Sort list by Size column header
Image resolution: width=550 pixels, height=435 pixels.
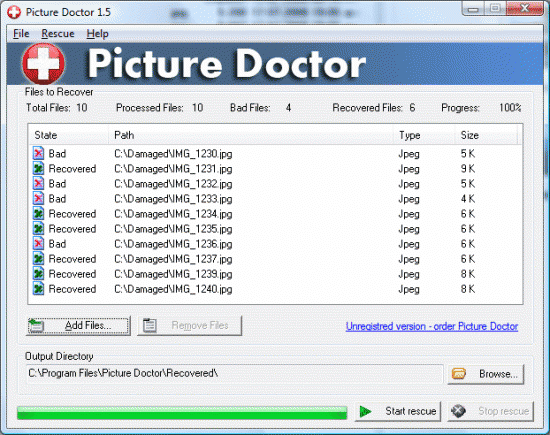pos(486,135)
